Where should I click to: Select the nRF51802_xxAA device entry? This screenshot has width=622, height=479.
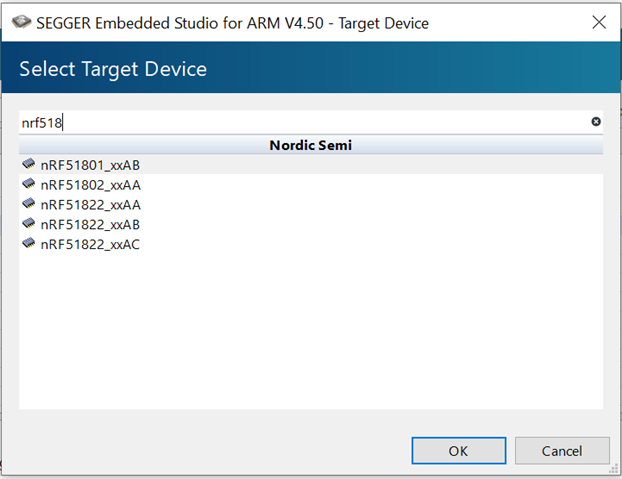tap(311, 184)
